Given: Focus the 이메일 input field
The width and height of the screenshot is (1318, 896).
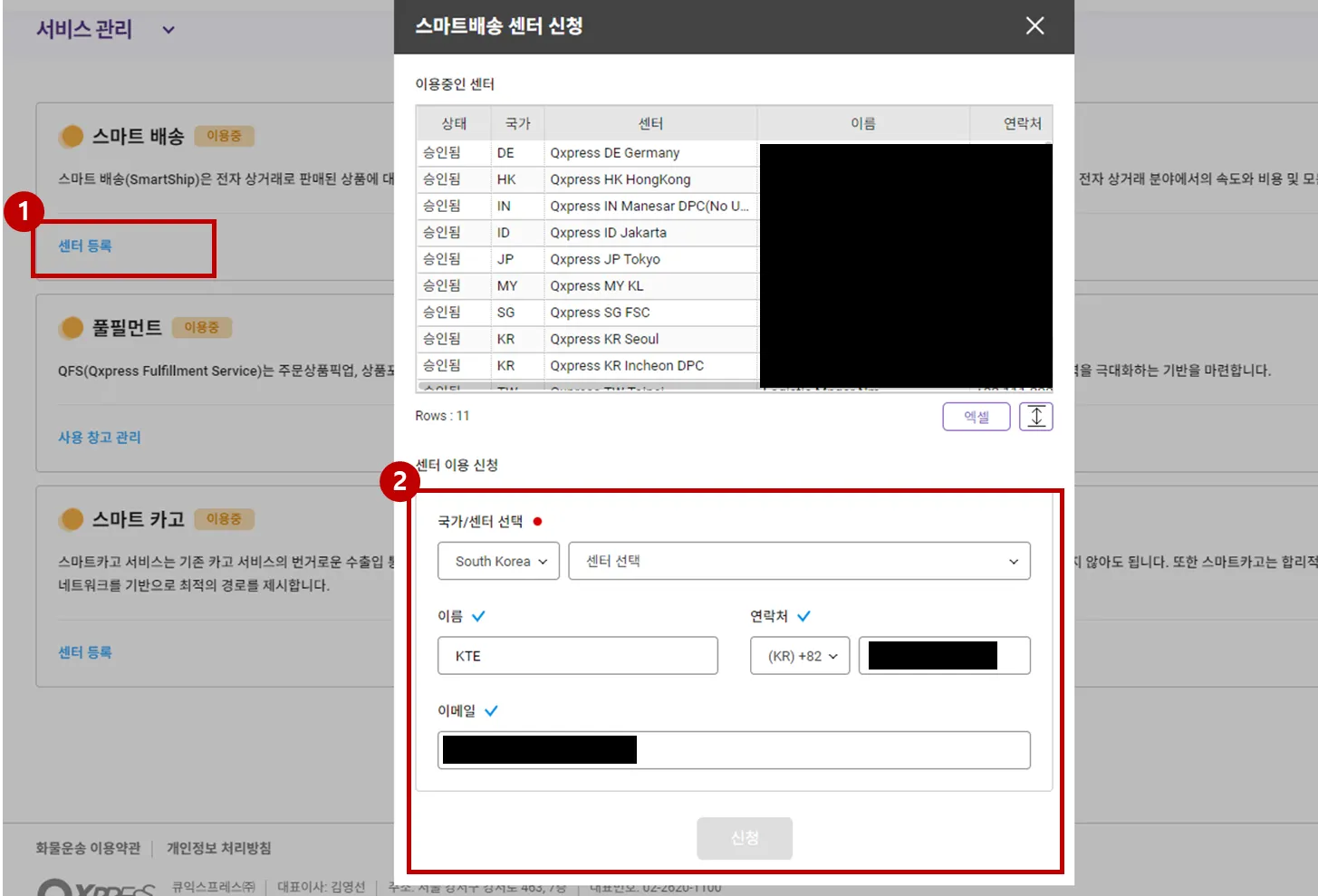Looking at the screenshot, I should 734,750.
